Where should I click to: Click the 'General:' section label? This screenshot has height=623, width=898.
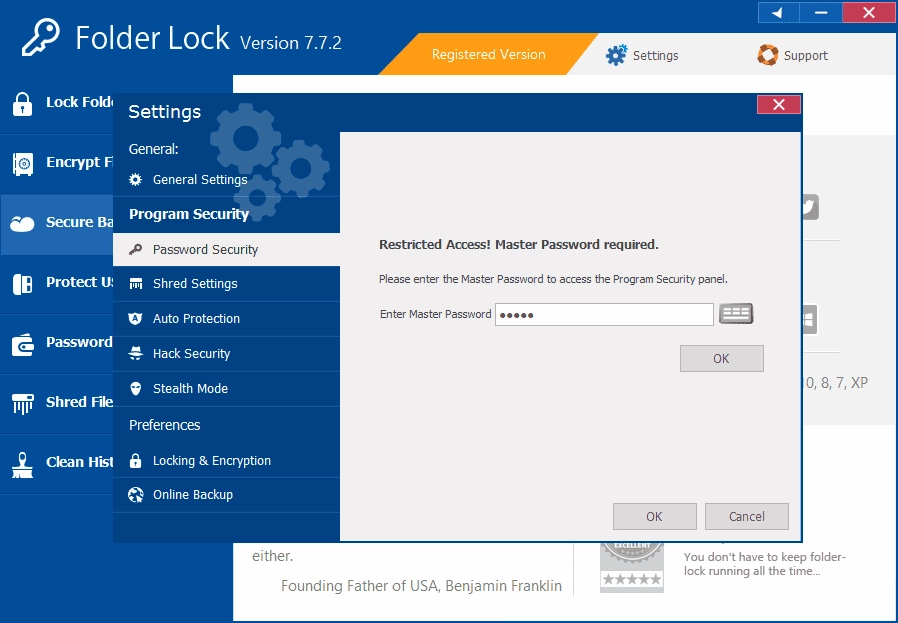tap(153, 149)
